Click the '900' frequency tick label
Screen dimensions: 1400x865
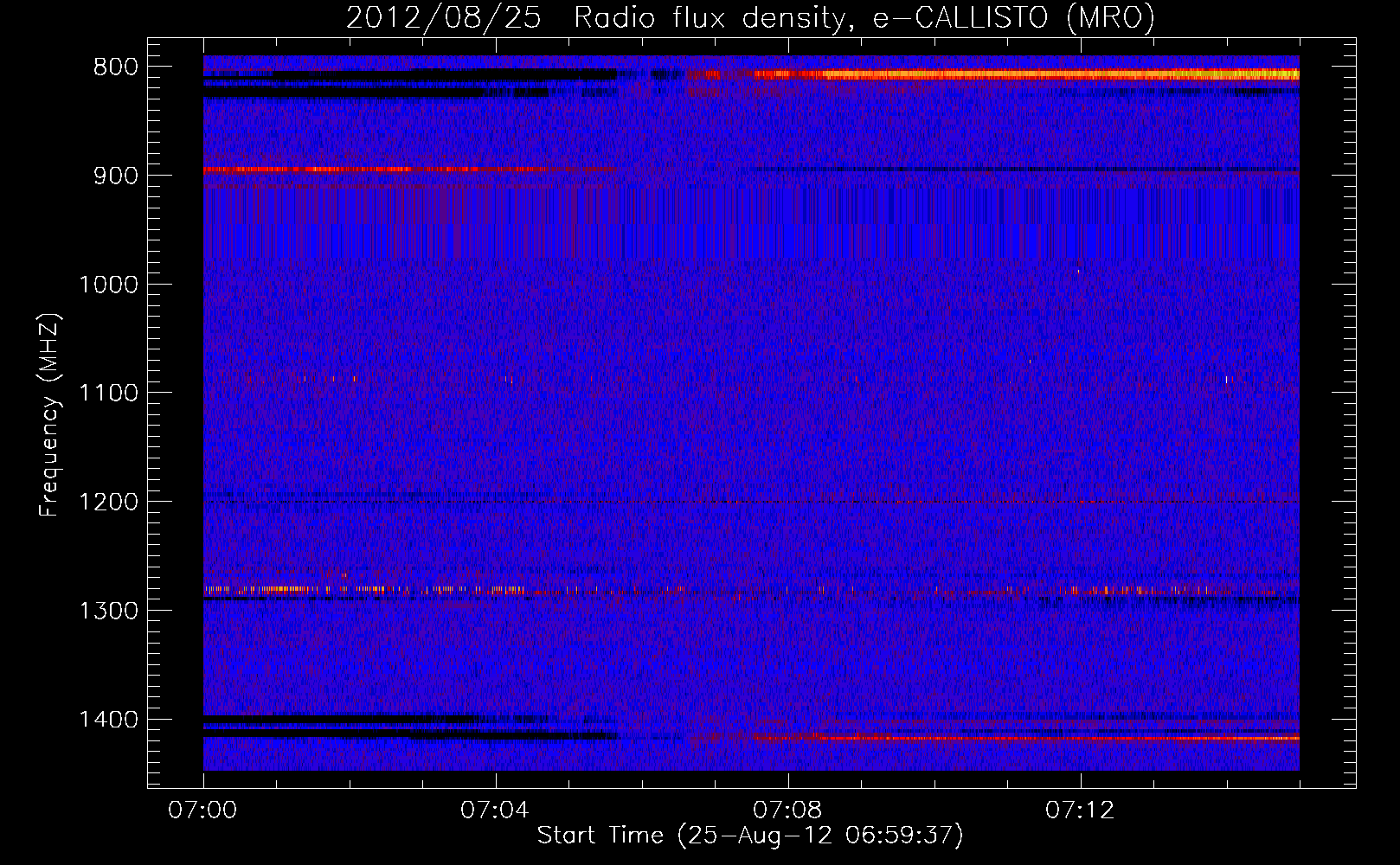tap(116, 176)
